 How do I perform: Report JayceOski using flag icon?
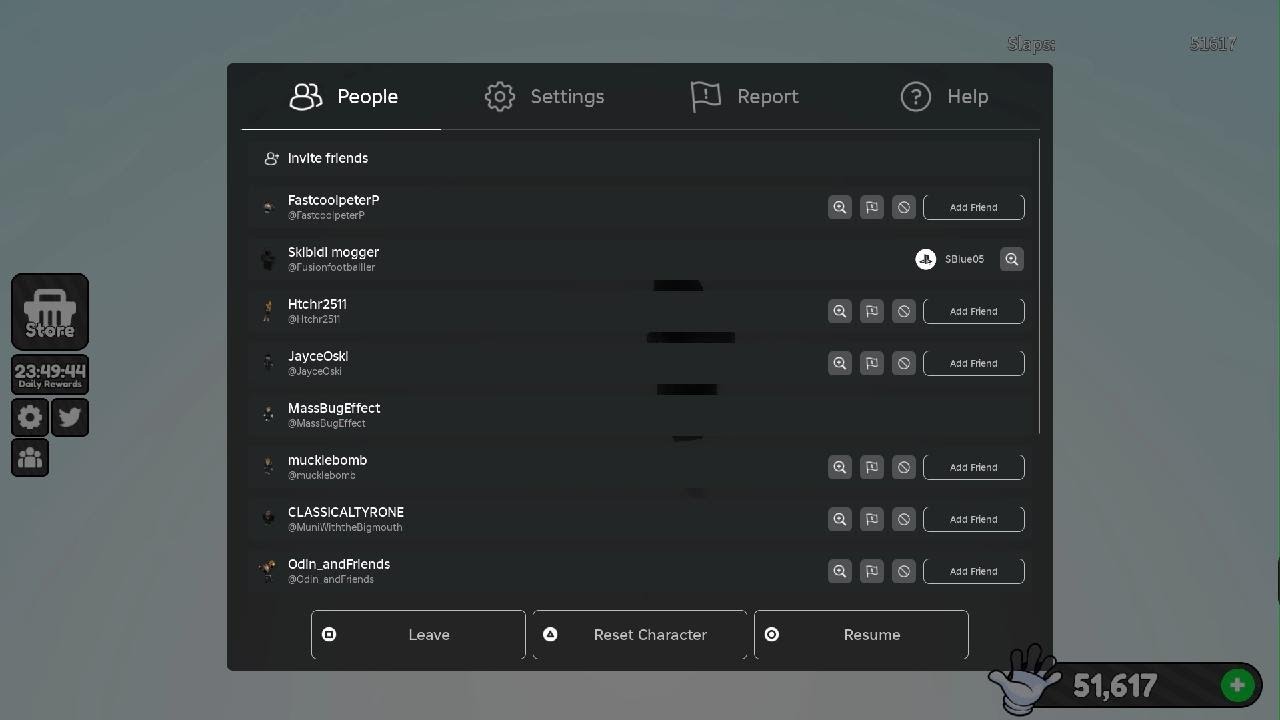click(x=872, y=363)
